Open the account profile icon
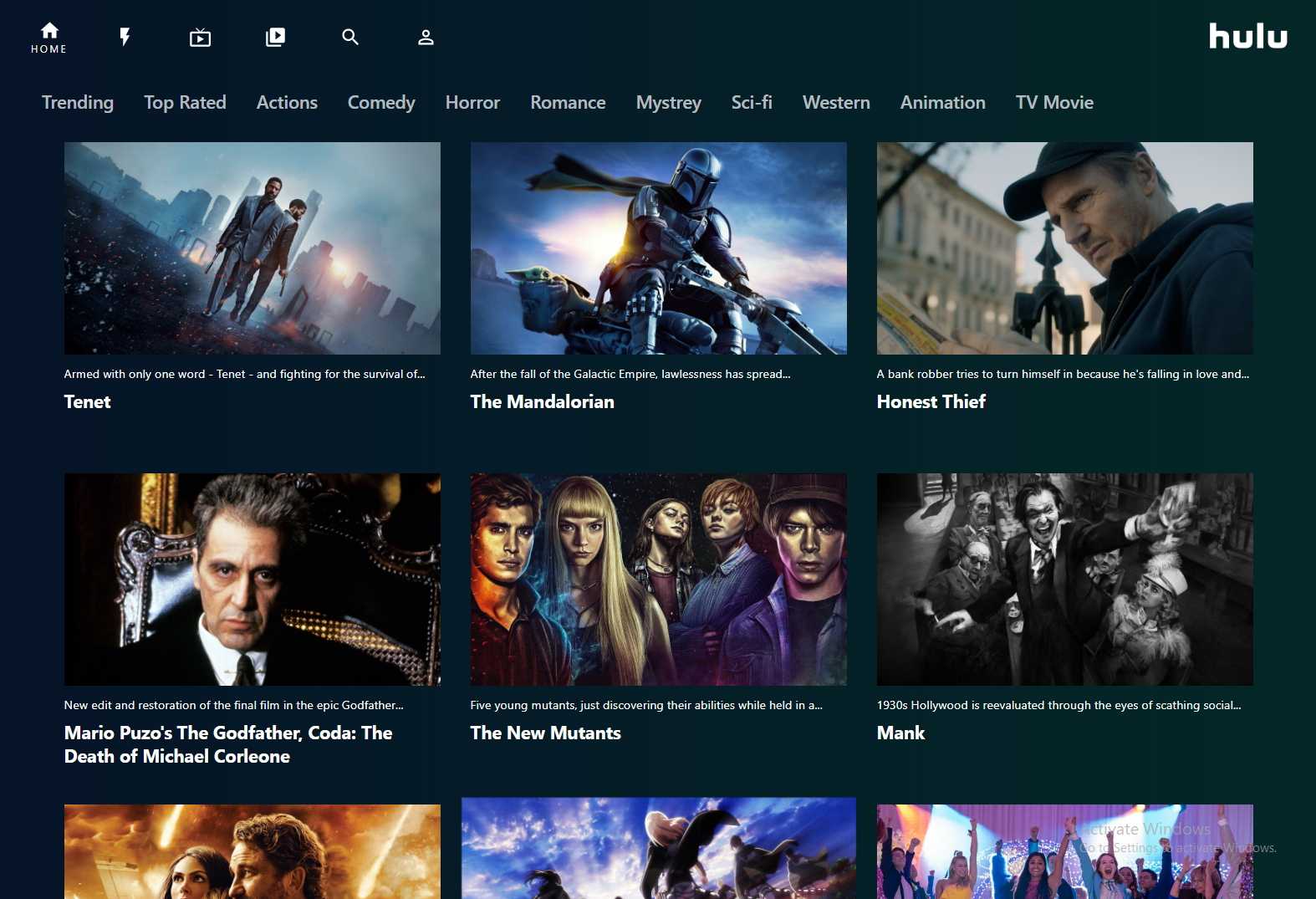This screenshot has width=1316, height=899. (x=426, y=37)
